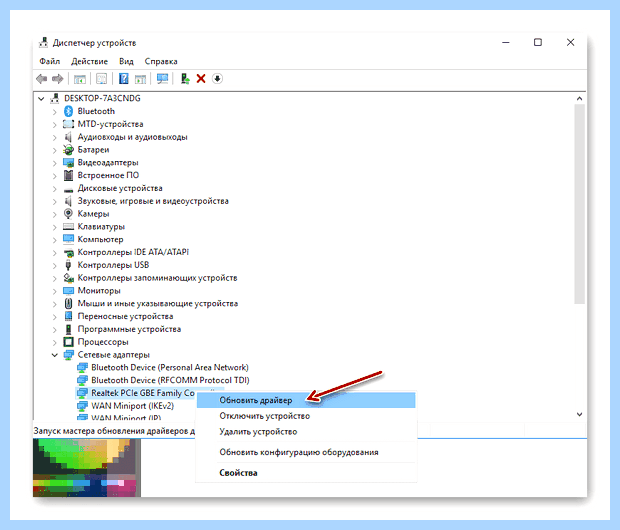Click the Контроллеры USB plug icon
Image resolution: width=620 pixels, height=530 pixels.
pyautogui.click(x=68, y=265)
